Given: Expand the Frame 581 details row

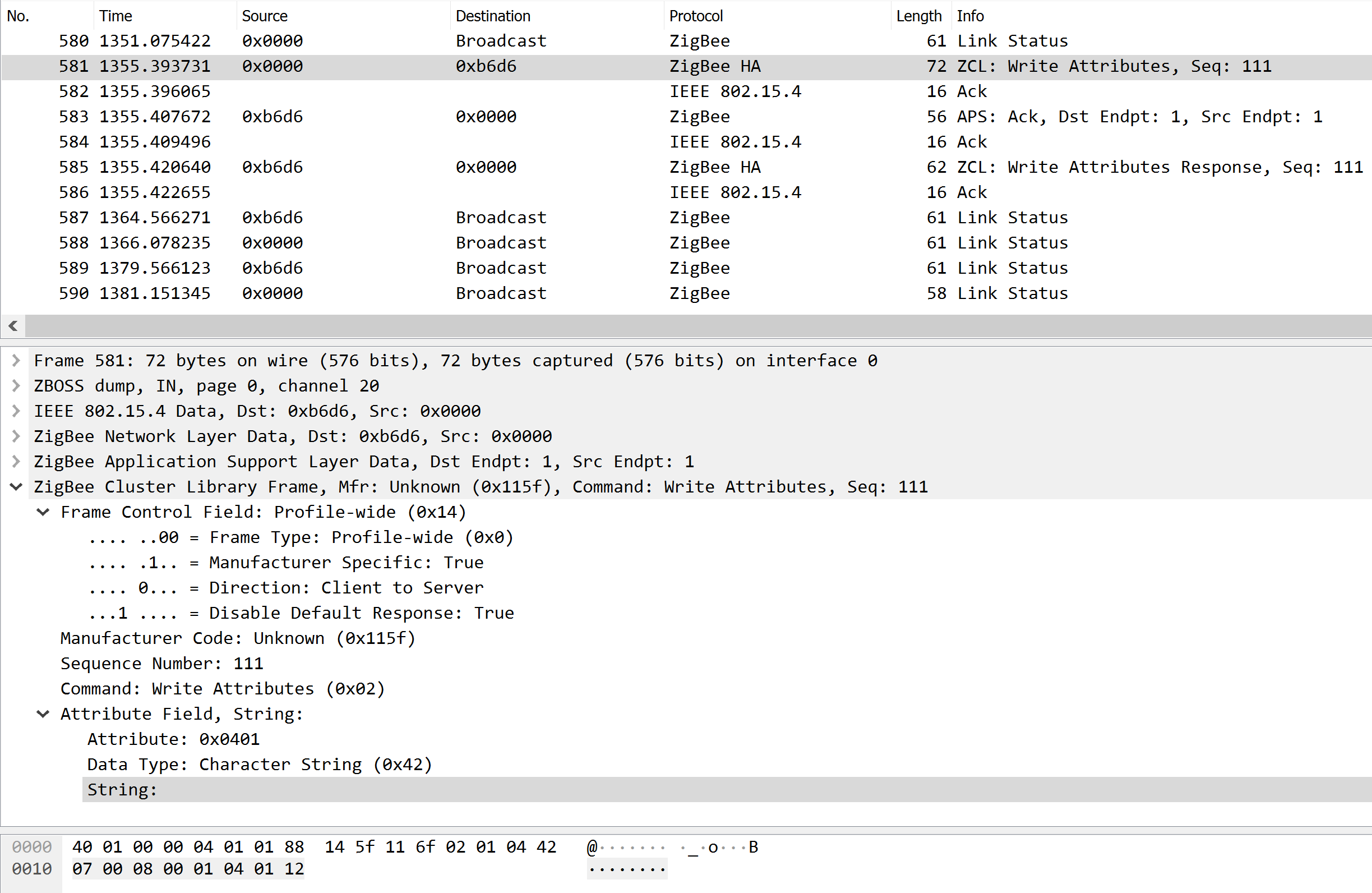Looking at the screenshot, I should coord(16,361).
